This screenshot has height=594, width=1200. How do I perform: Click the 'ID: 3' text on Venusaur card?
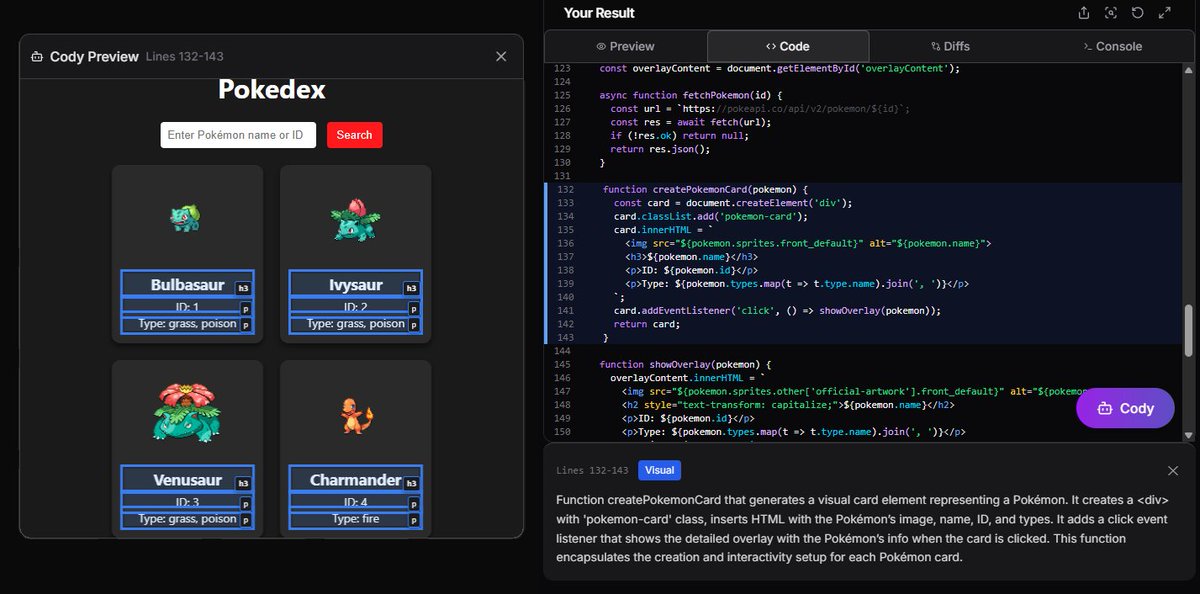pyautogui.click(x=187, y=502)
